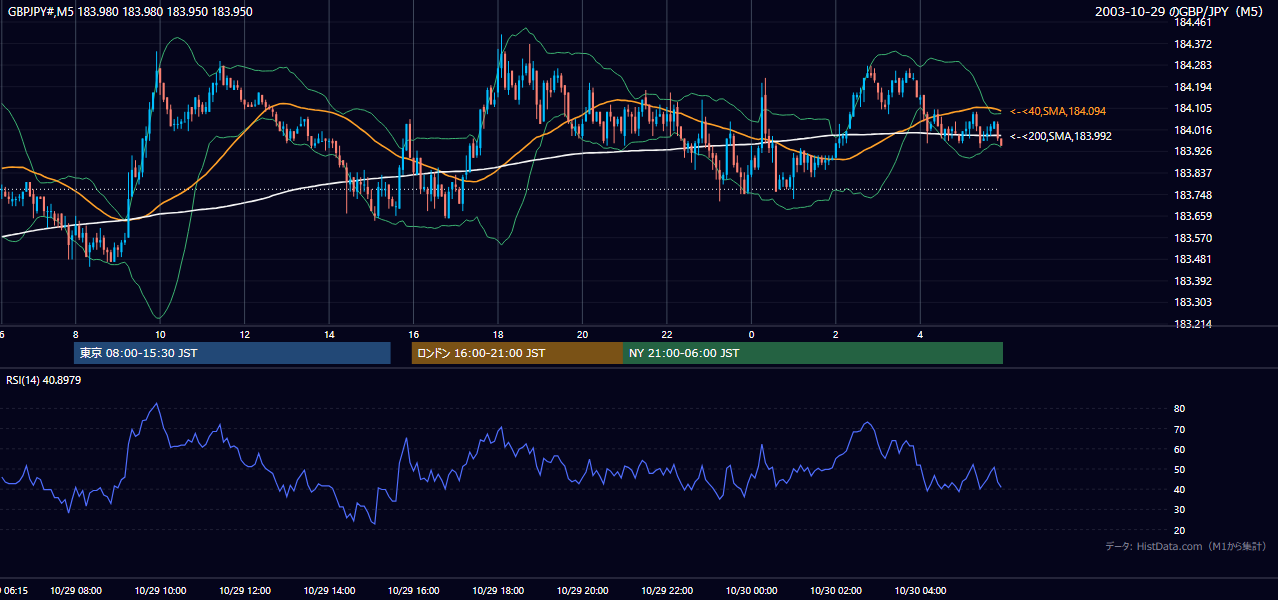This screenshot has height=600, width=1278.
Task: Click hour tick 22 below the price chart
Action: point(667,334)
